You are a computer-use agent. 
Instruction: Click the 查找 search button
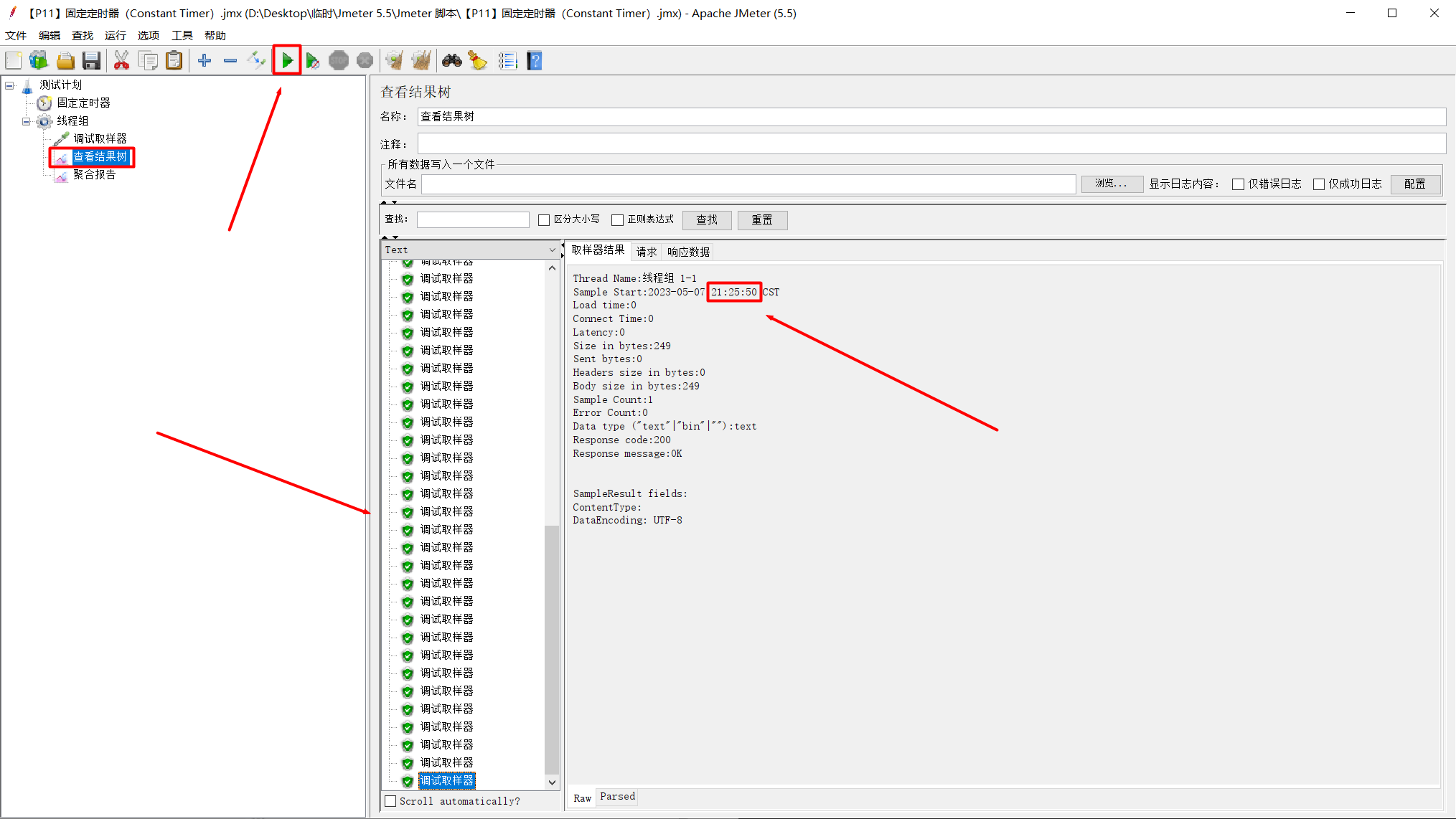click(x=707, y=220)
